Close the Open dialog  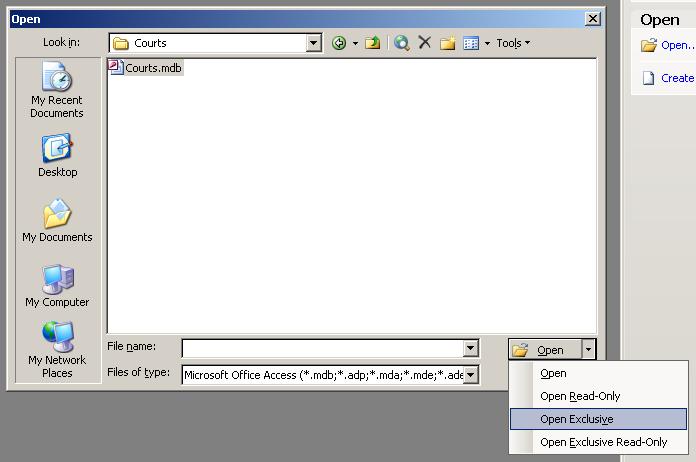click(x=593, y=19)
